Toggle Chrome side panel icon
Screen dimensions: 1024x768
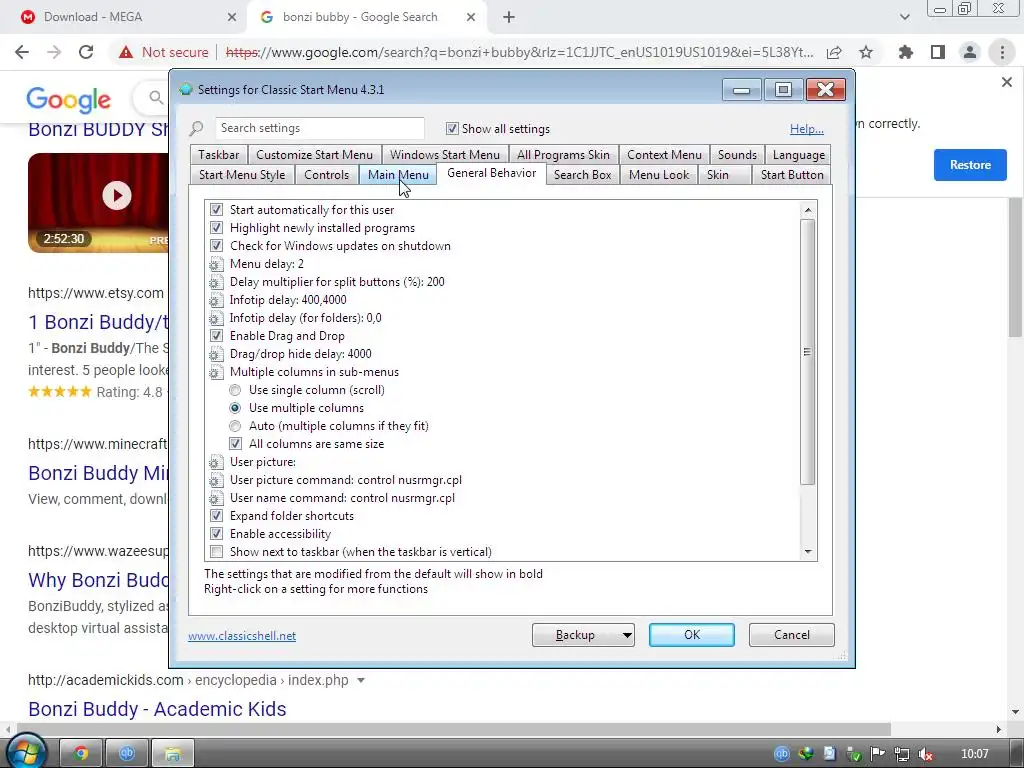938,52
